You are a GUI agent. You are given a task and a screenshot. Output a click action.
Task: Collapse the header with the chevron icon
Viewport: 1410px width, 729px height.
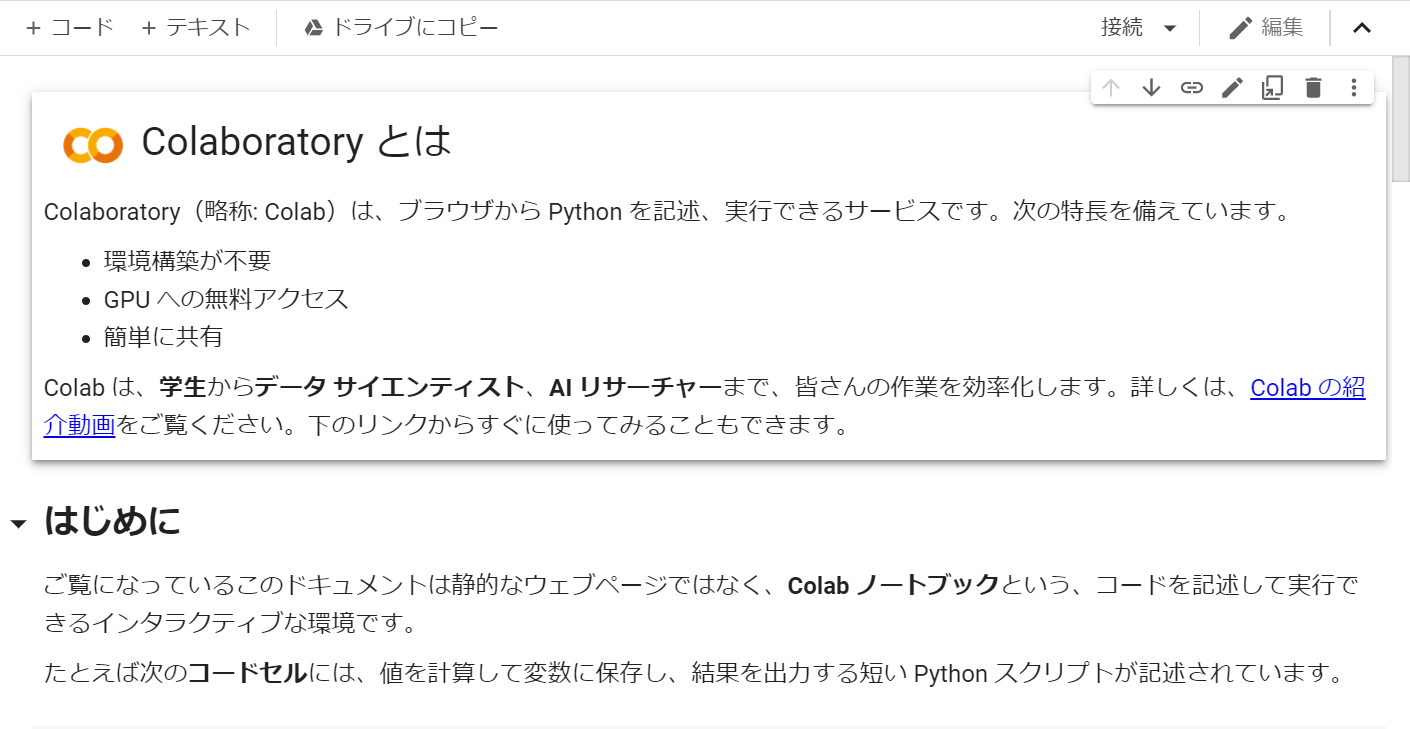(x=1362, y=27)
